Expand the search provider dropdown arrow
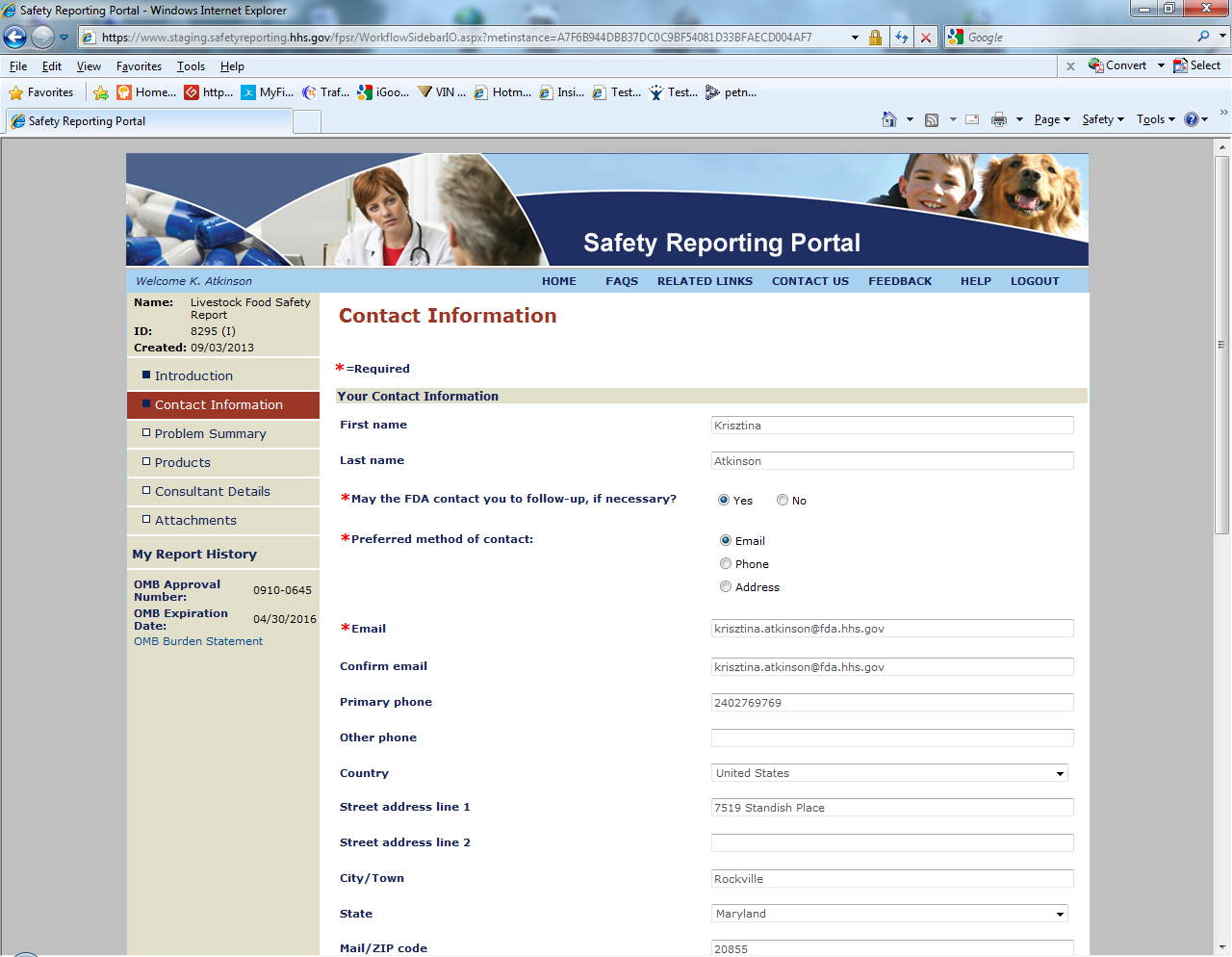The width and height of the screenshot is (1232, 957). pos(1223,37)
